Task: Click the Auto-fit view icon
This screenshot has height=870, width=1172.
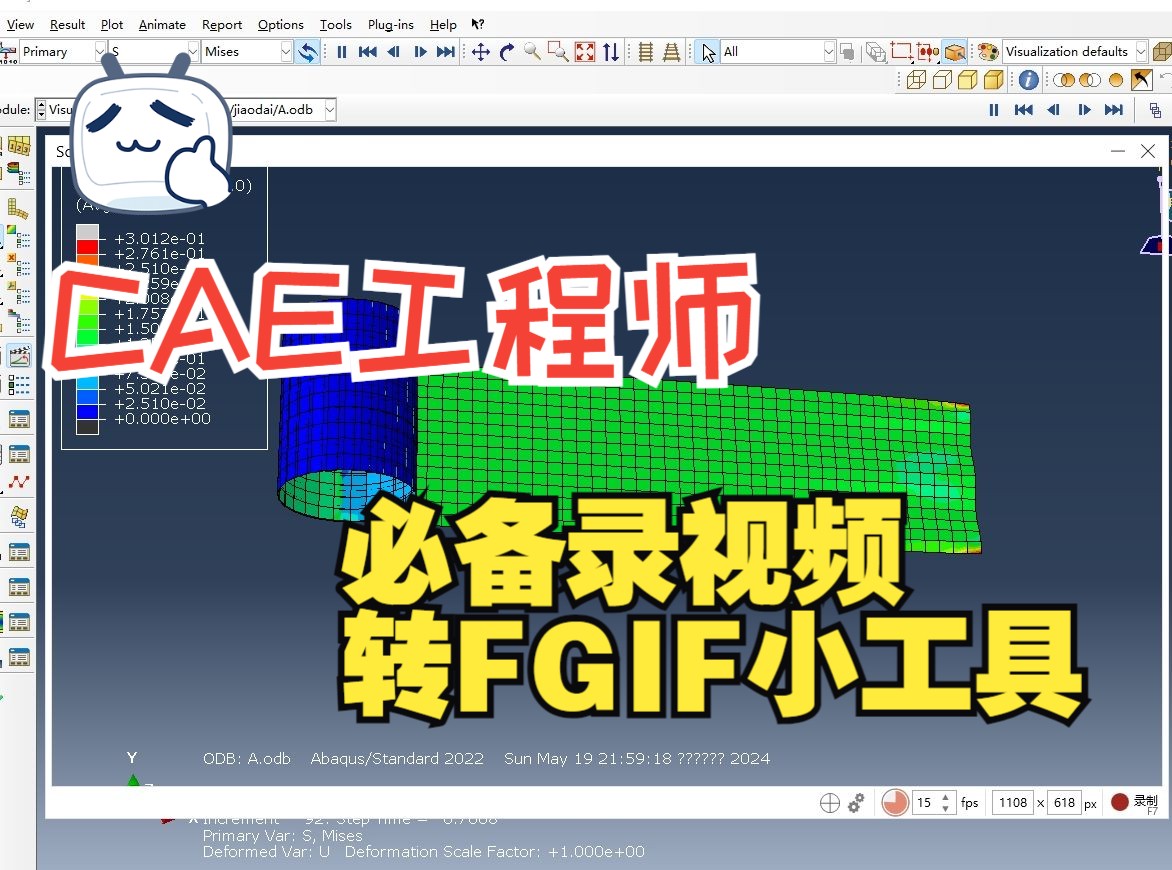Action: [585, 52]
